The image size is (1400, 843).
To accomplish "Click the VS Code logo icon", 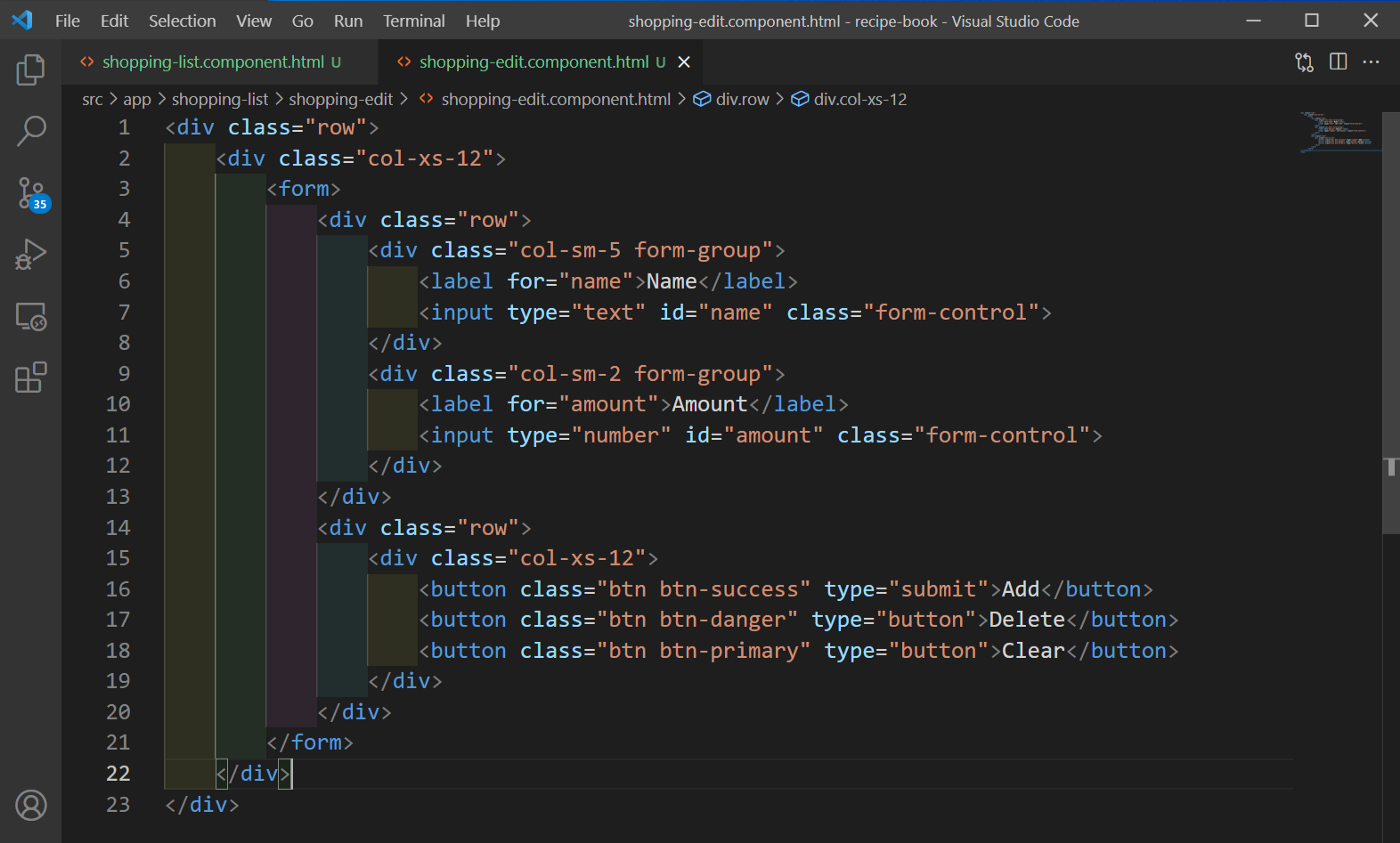I will tap(22, 20).
